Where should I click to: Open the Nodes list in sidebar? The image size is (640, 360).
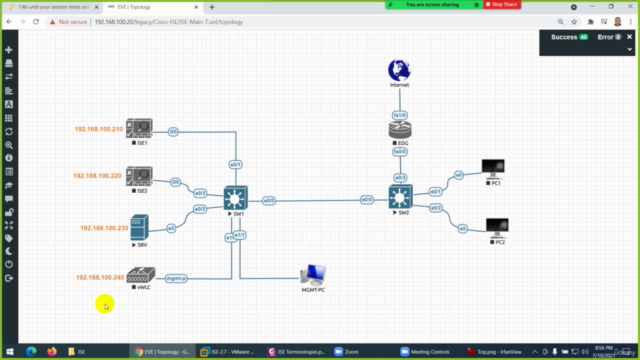point(9,63)
